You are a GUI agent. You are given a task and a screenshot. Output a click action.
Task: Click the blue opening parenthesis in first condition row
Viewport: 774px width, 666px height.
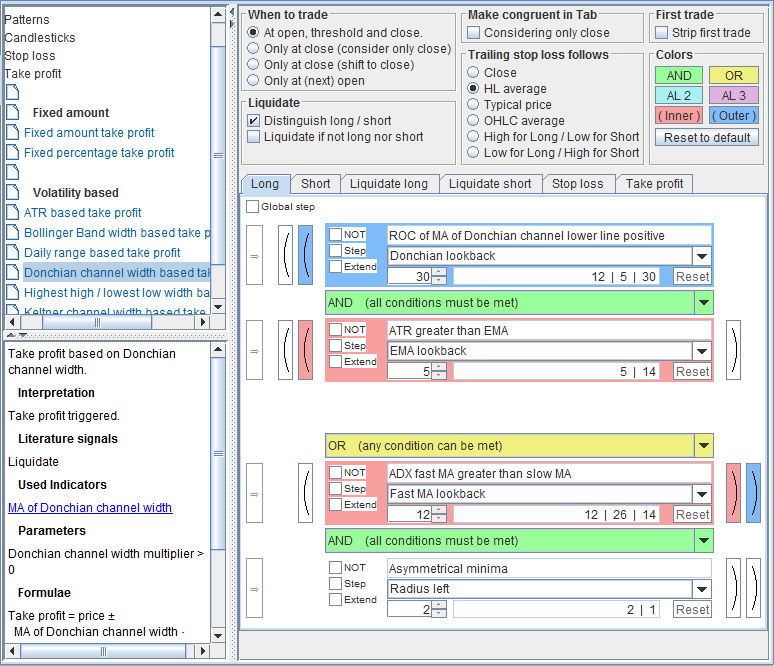(x=305, y=256)
